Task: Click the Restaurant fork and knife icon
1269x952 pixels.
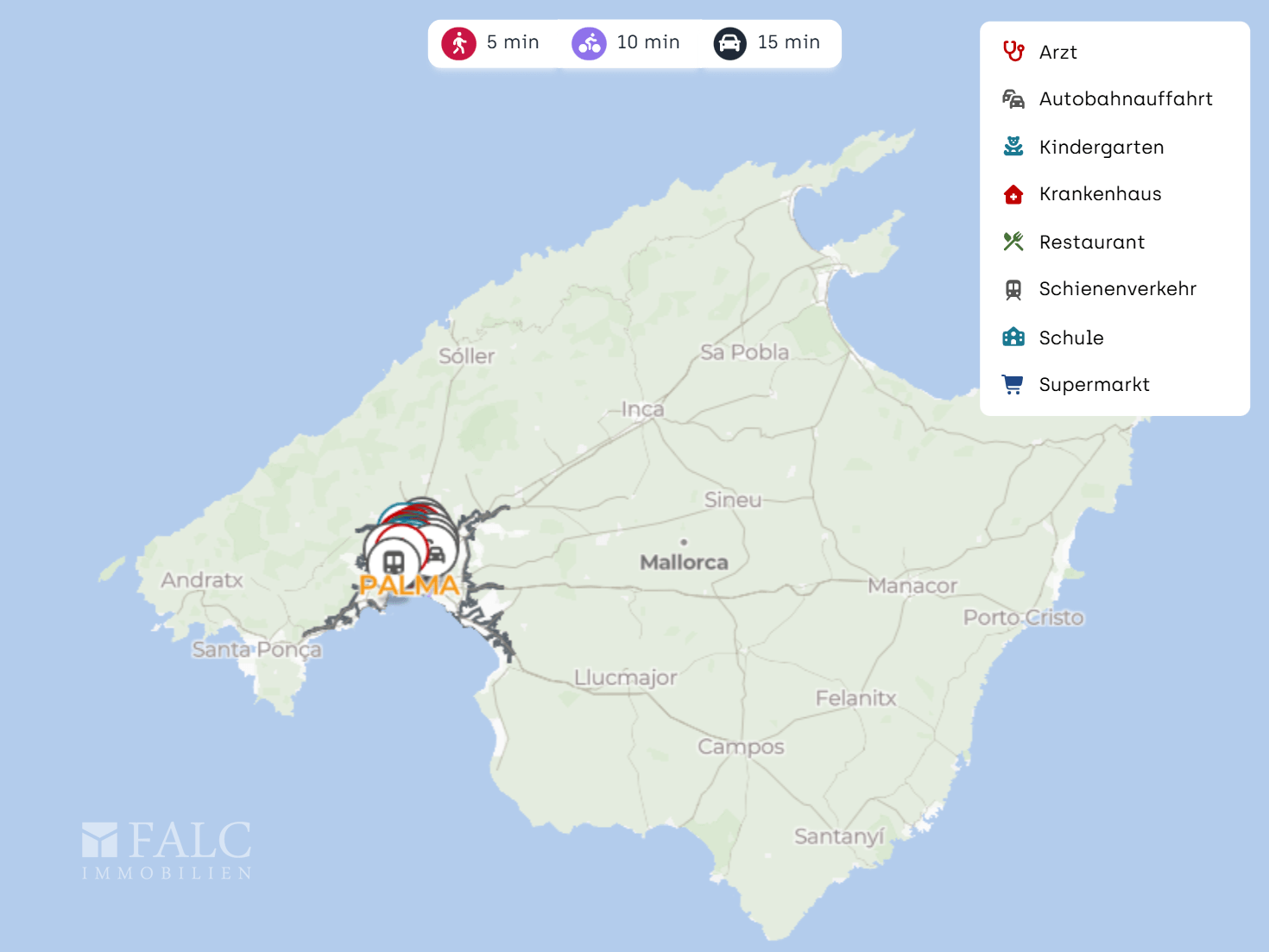Action: click(x=1013, y=242)
